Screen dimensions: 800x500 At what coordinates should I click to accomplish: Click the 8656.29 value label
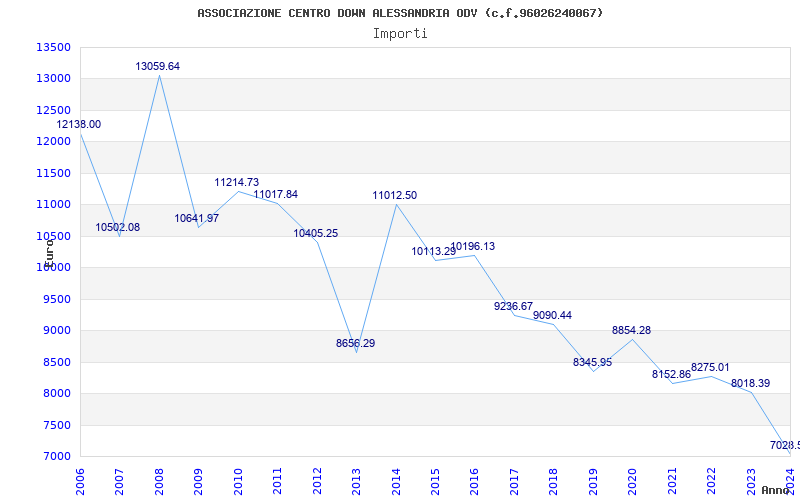356,343
